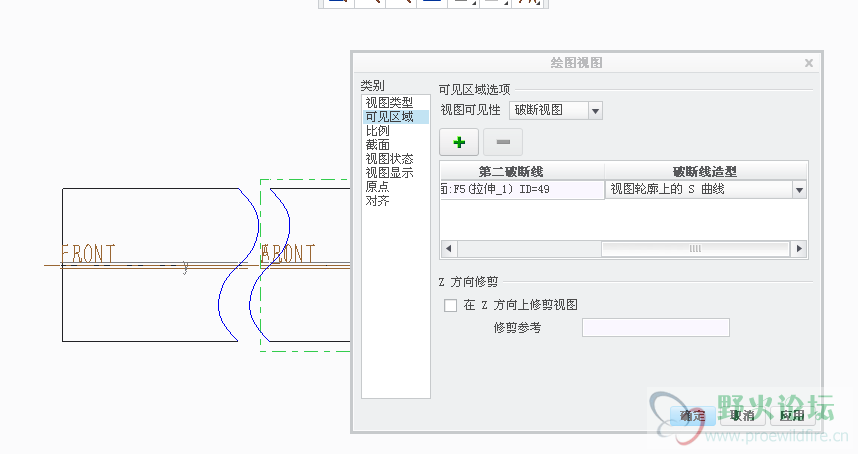This screenshot has height=454, width=858.
Task: Click the right FRONT datum label in drawing
Action: pos(288,254)
